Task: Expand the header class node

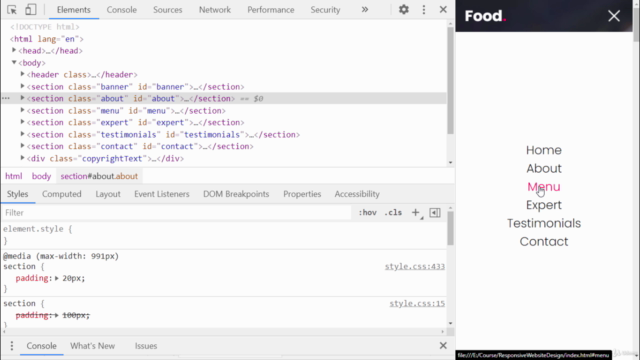Action: (22, 74)
